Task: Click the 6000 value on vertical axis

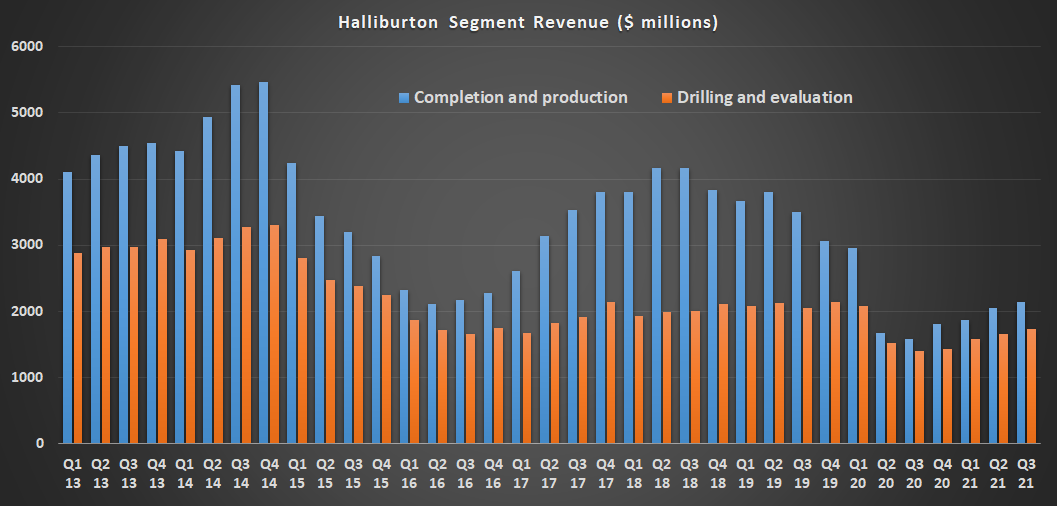Action: click(27, 47)
